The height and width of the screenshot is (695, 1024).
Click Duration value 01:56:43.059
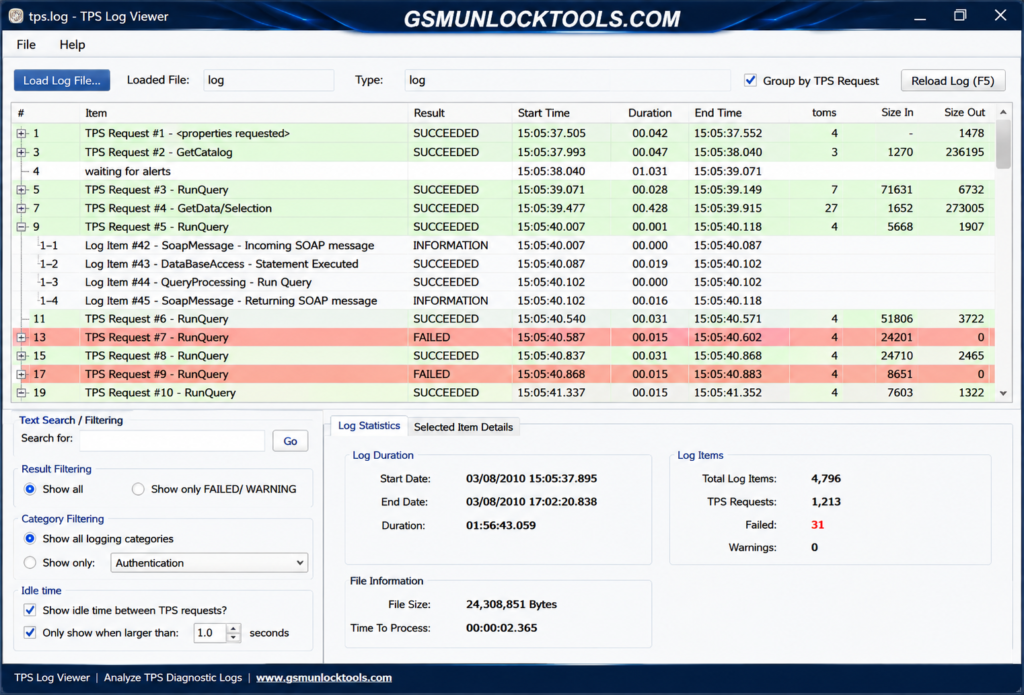(501, 525)
